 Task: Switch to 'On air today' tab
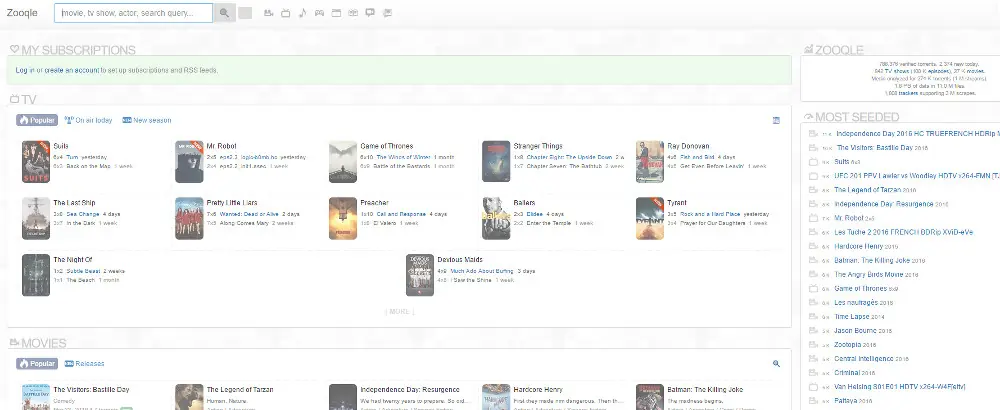89,120
